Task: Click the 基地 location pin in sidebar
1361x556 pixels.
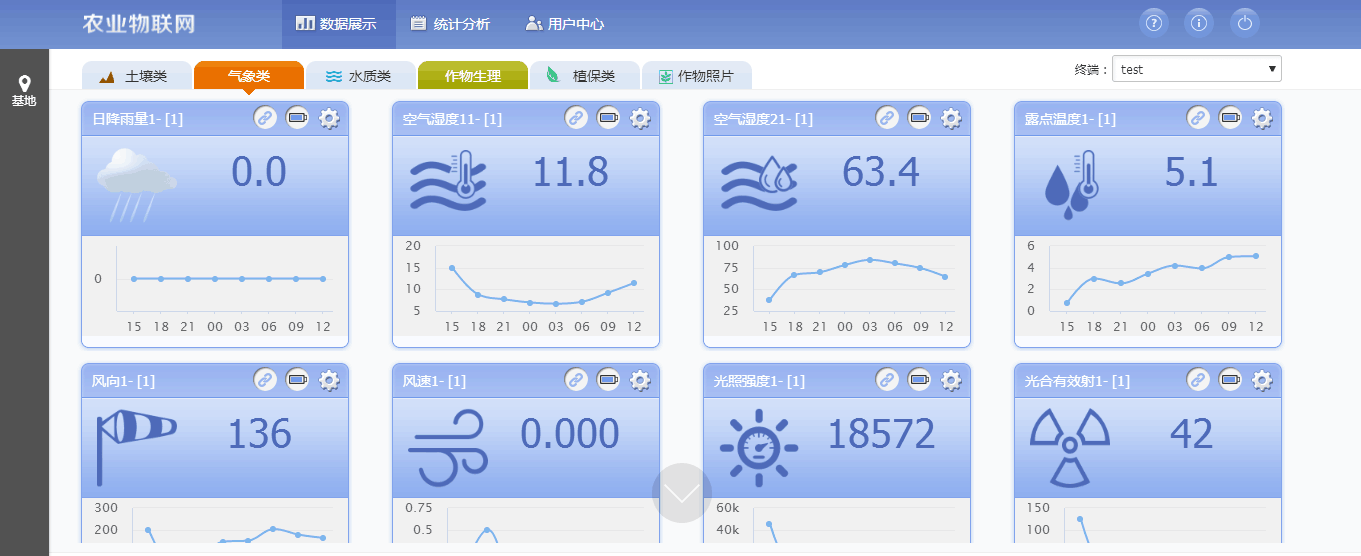Action: point(24,91)
